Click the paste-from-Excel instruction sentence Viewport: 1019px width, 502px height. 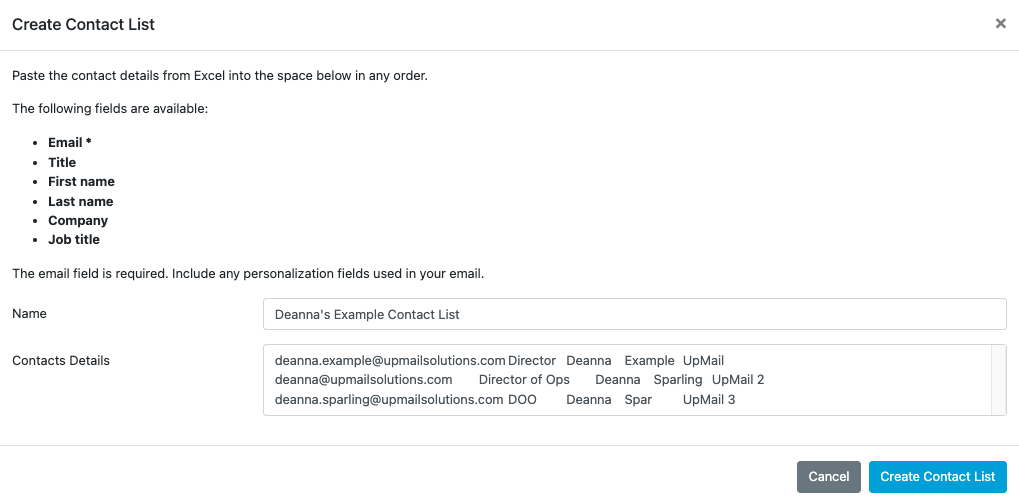point(220,76)
